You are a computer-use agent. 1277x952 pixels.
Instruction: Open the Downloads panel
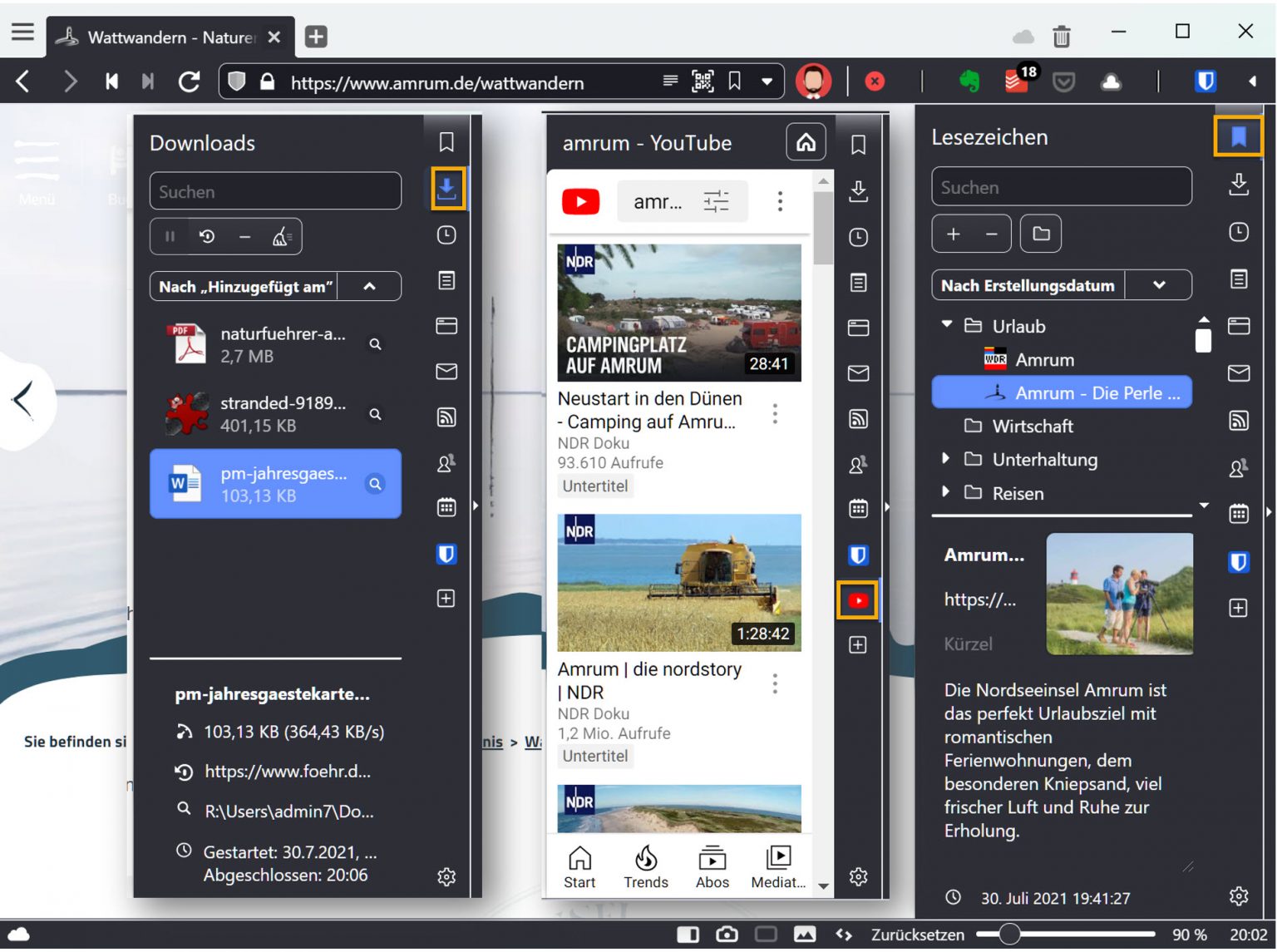click(447, 189)
